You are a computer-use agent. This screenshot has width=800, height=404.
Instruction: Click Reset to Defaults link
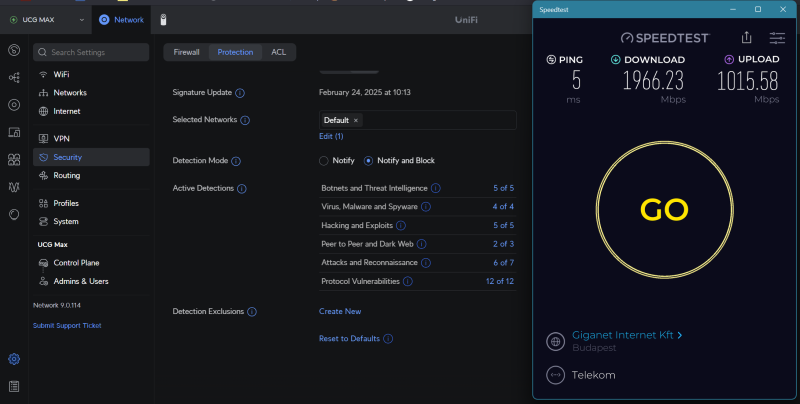click(x=349, y=339)
